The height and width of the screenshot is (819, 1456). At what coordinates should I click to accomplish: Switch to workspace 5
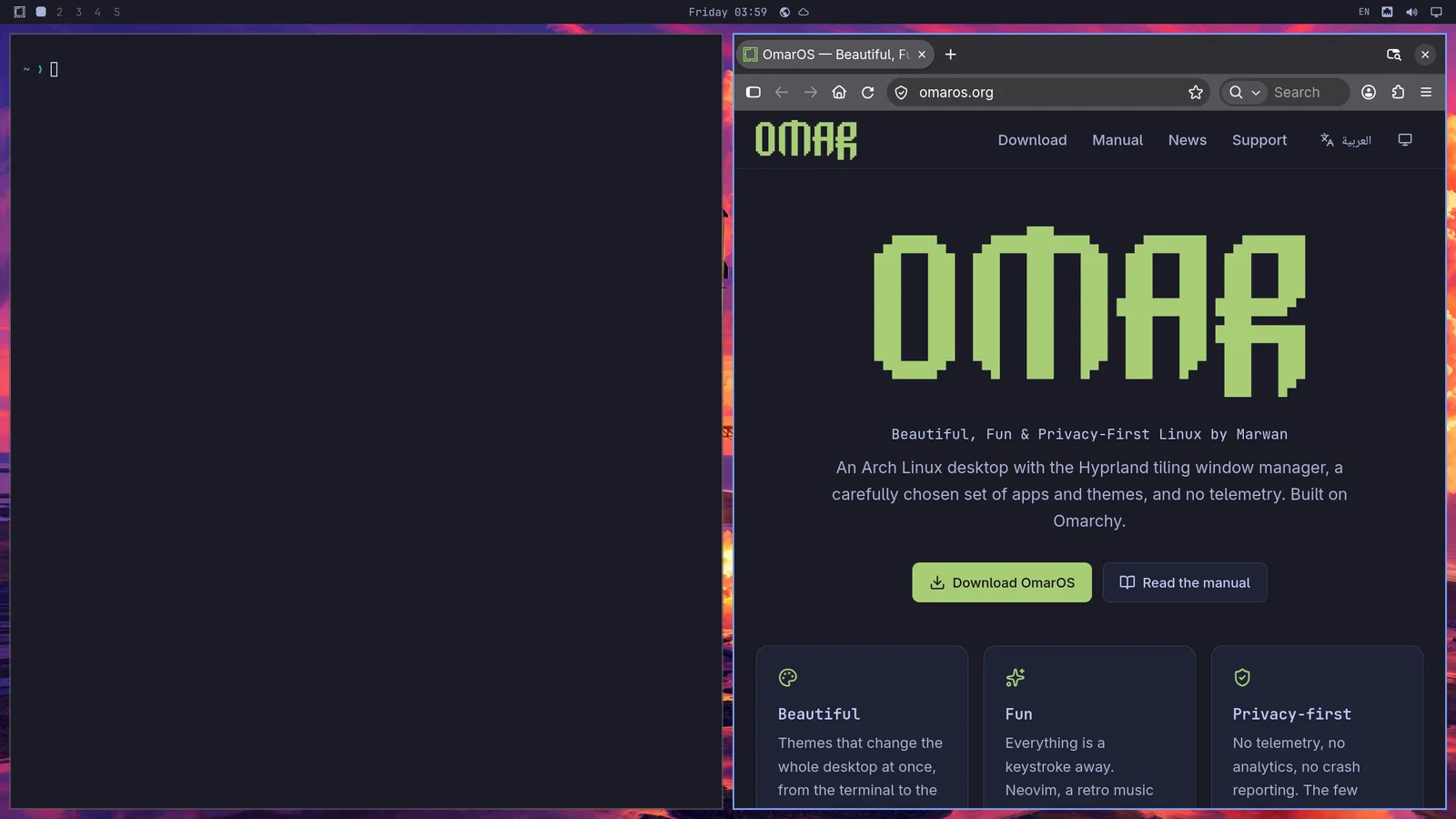116,12
